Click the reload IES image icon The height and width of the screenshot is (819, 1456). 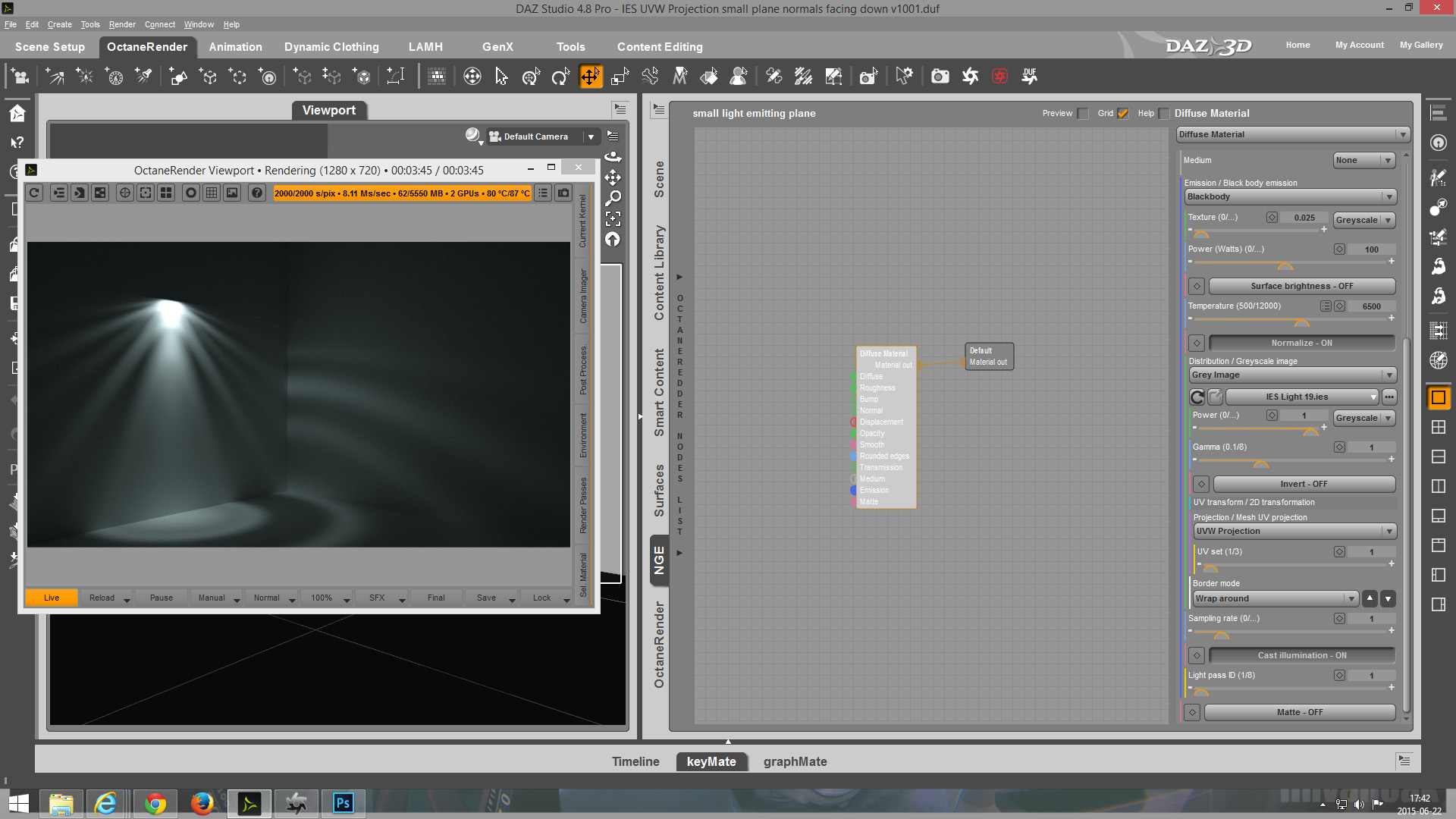point(1197,397)
